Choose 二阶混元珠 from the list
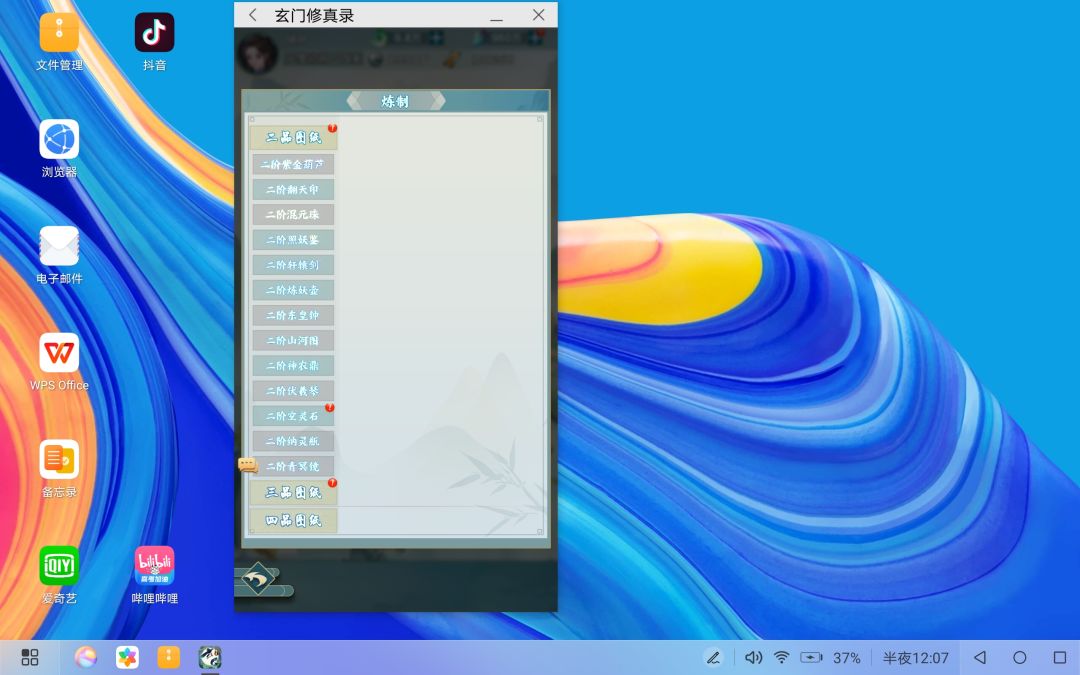 (293, 214)
